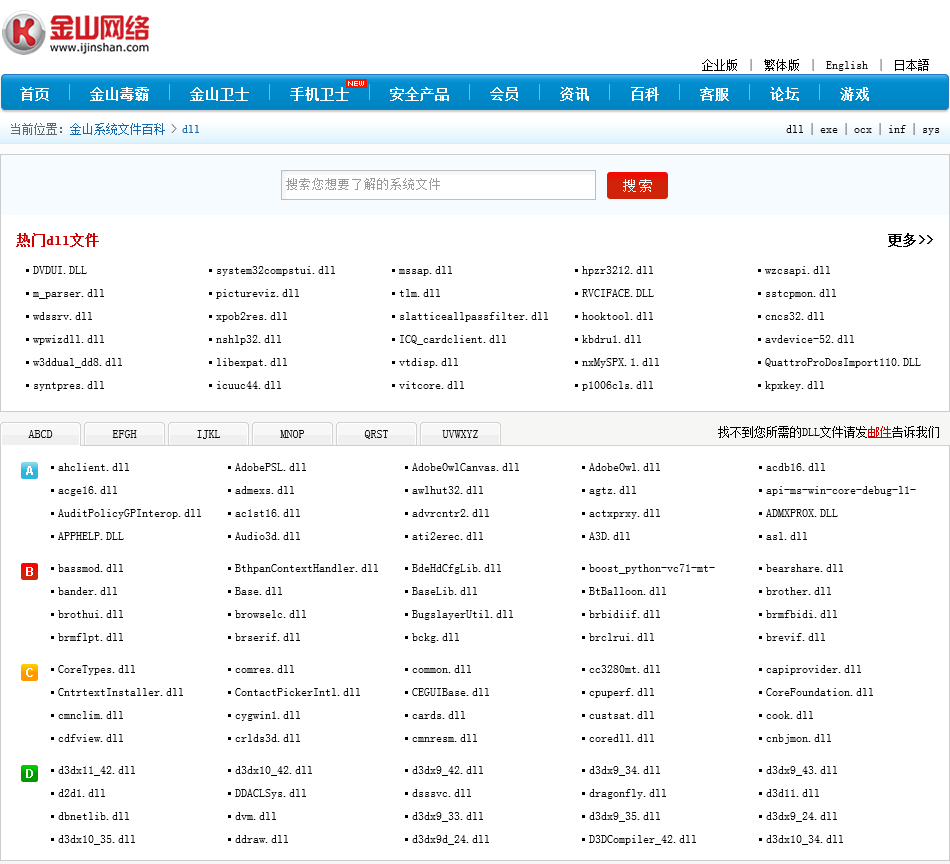Open mssap.dll link

coord(425,270)
